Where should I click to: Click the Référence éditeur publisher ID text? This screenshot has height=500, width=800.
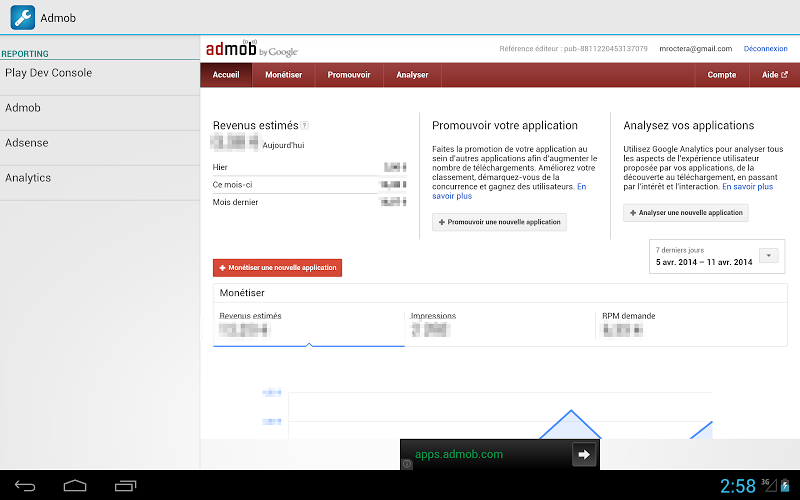click(573, 49)
